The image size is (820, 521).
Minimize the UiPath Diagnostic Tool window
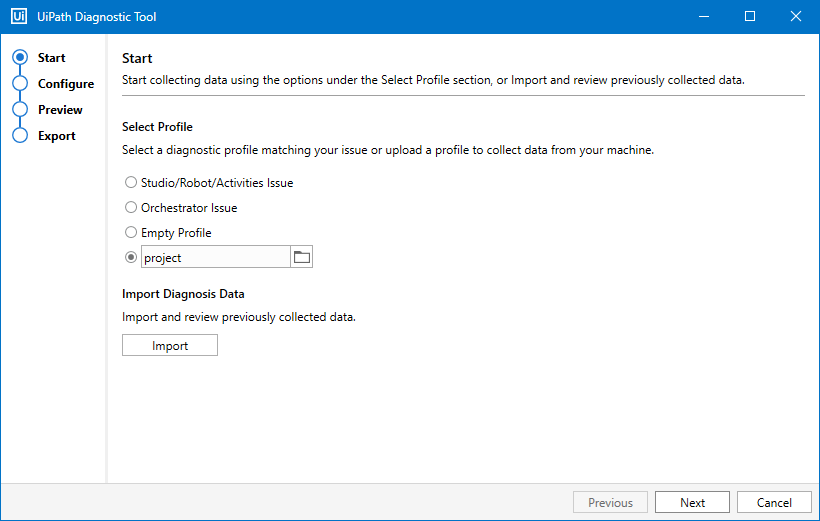click(705, 17)
